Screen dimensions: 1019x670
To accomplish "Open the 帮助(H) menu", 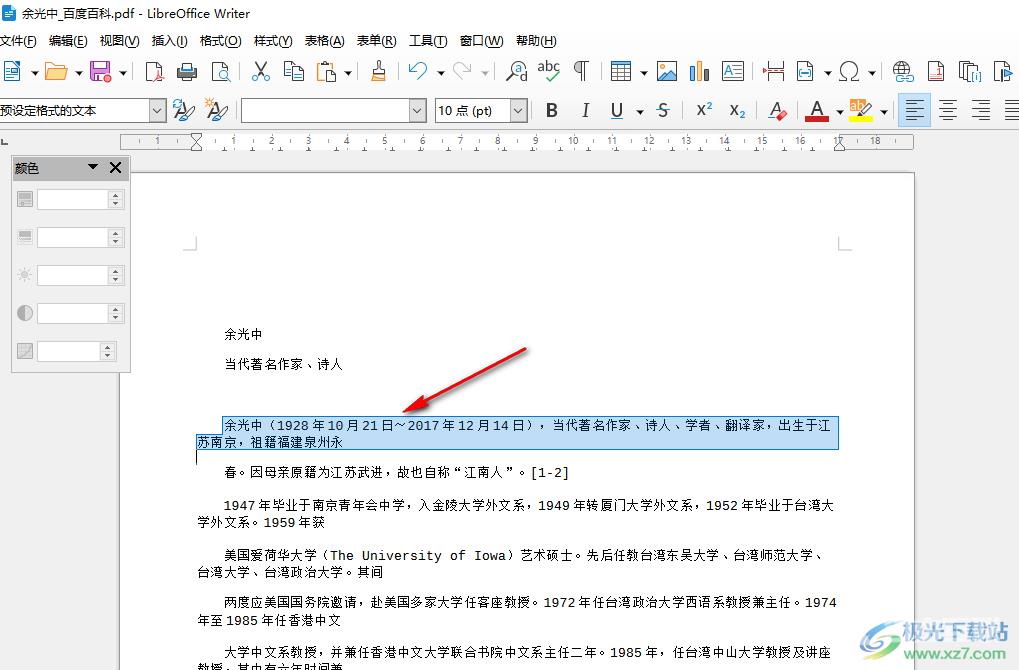I will point(535,41).
